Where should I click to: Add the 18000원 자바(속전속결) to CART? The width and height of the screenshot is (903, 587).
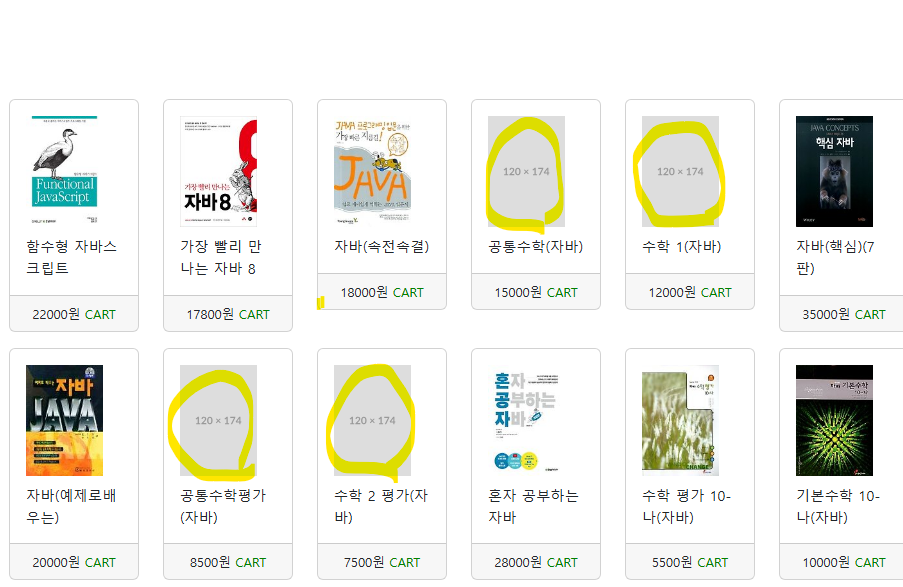408,293
